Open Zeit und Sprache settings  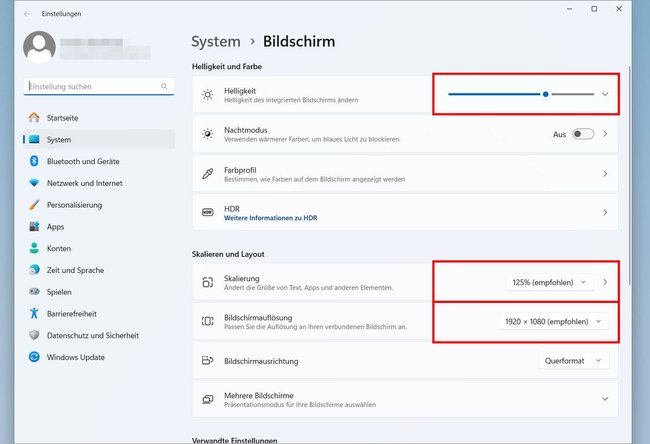point(99,270)
